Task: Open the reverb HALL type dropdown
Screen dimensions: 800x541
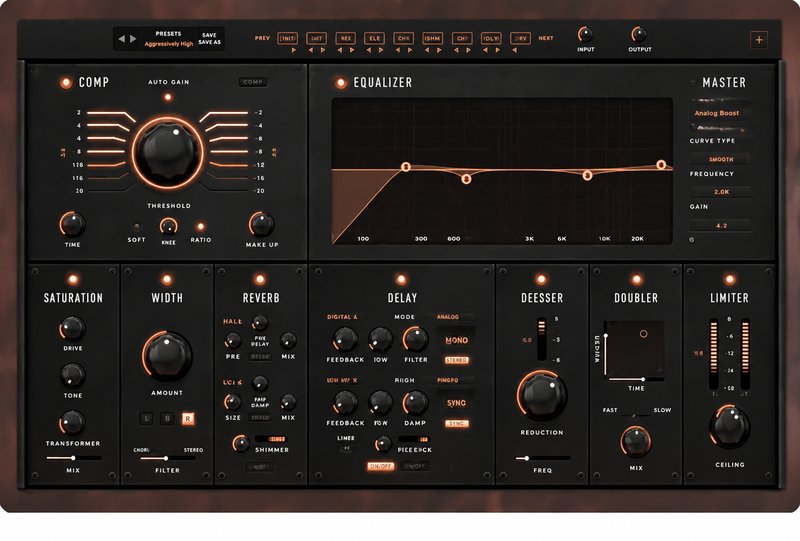Action: click(233, 322)
